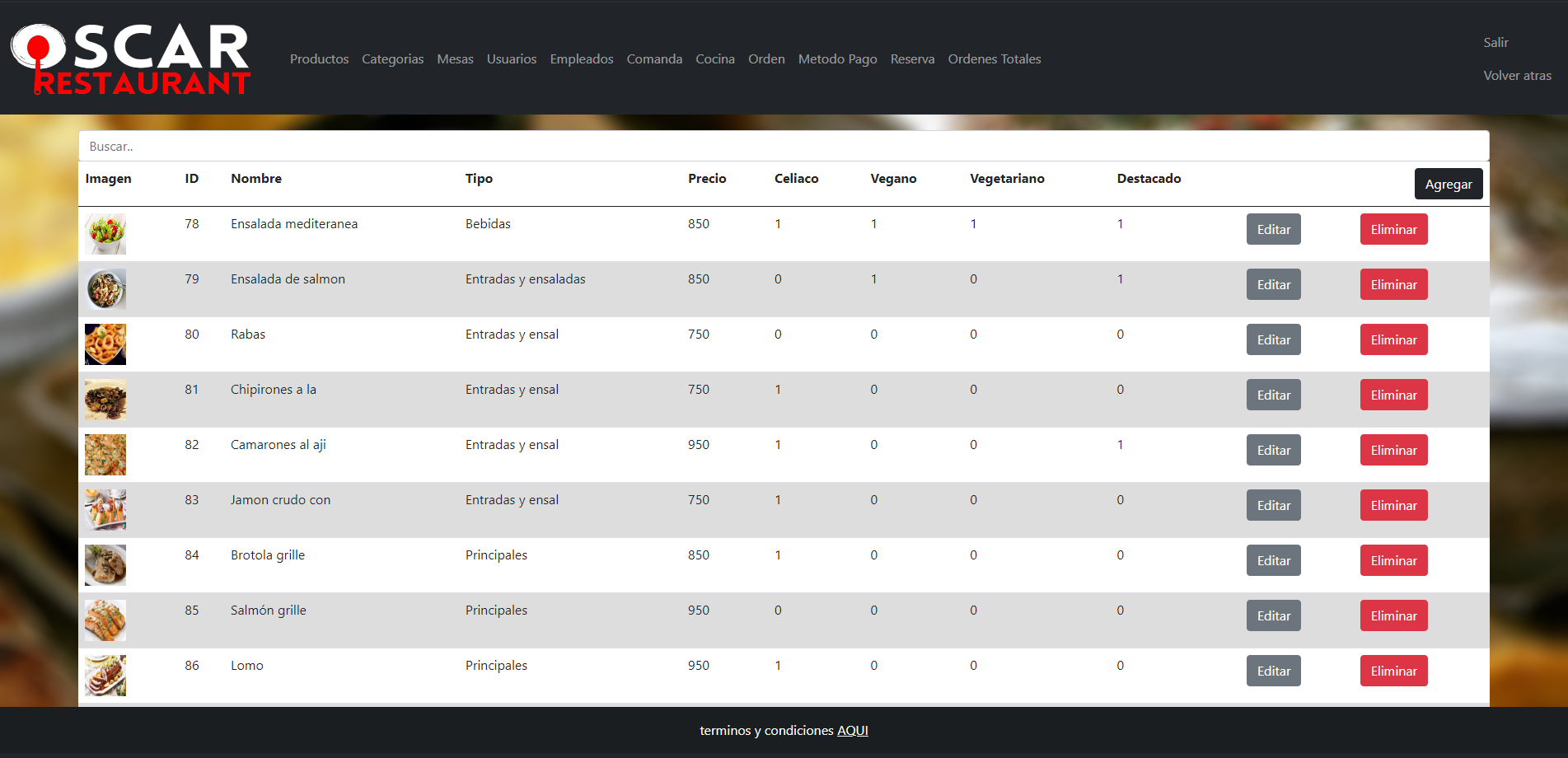The width and height of the screenshot is (1568, 758).
Task: Select the Orden menu item
Action: pyautogui.click(x=766, y=59)
